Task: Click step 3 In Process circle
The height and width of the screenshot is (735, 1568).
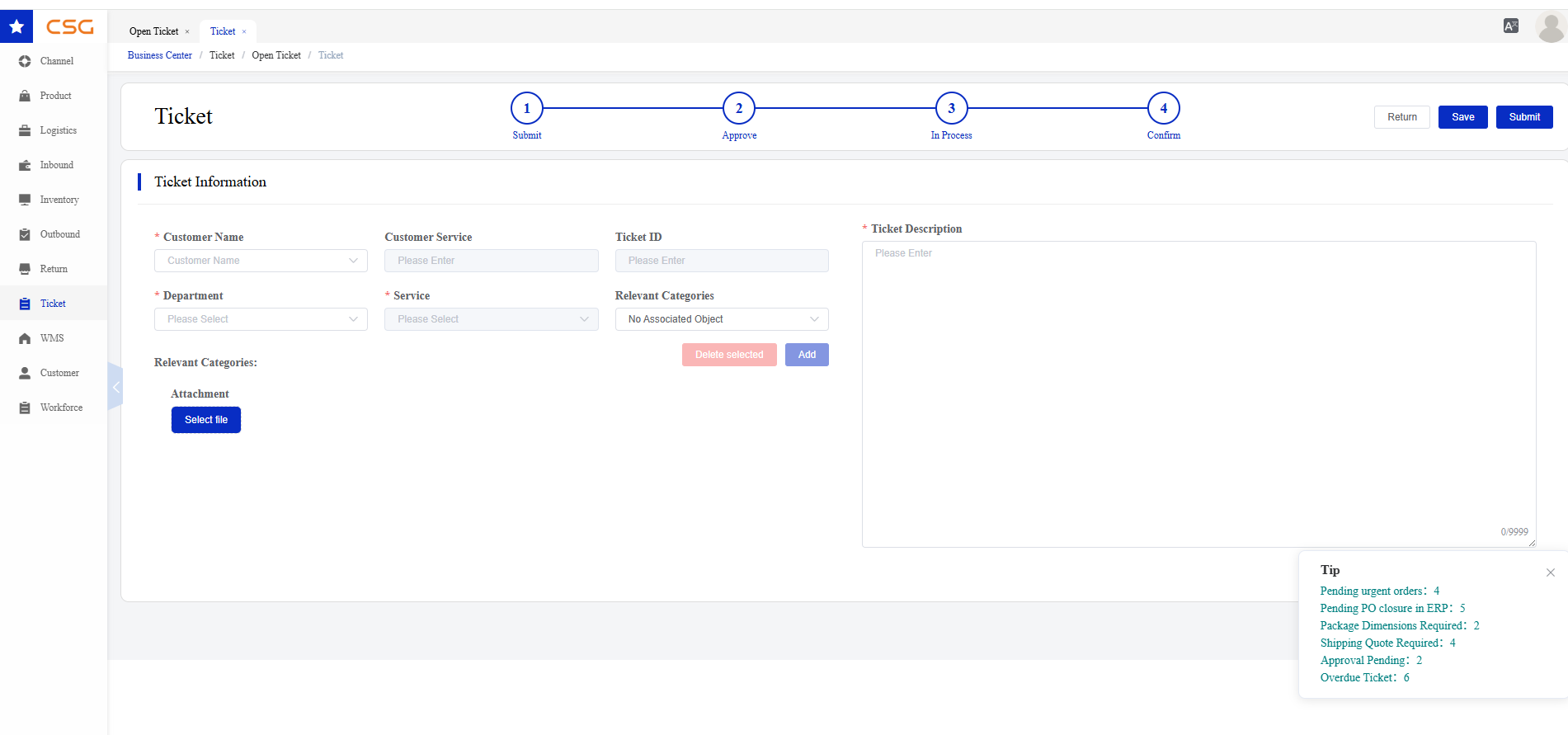Action: click(x=952, y=108)
